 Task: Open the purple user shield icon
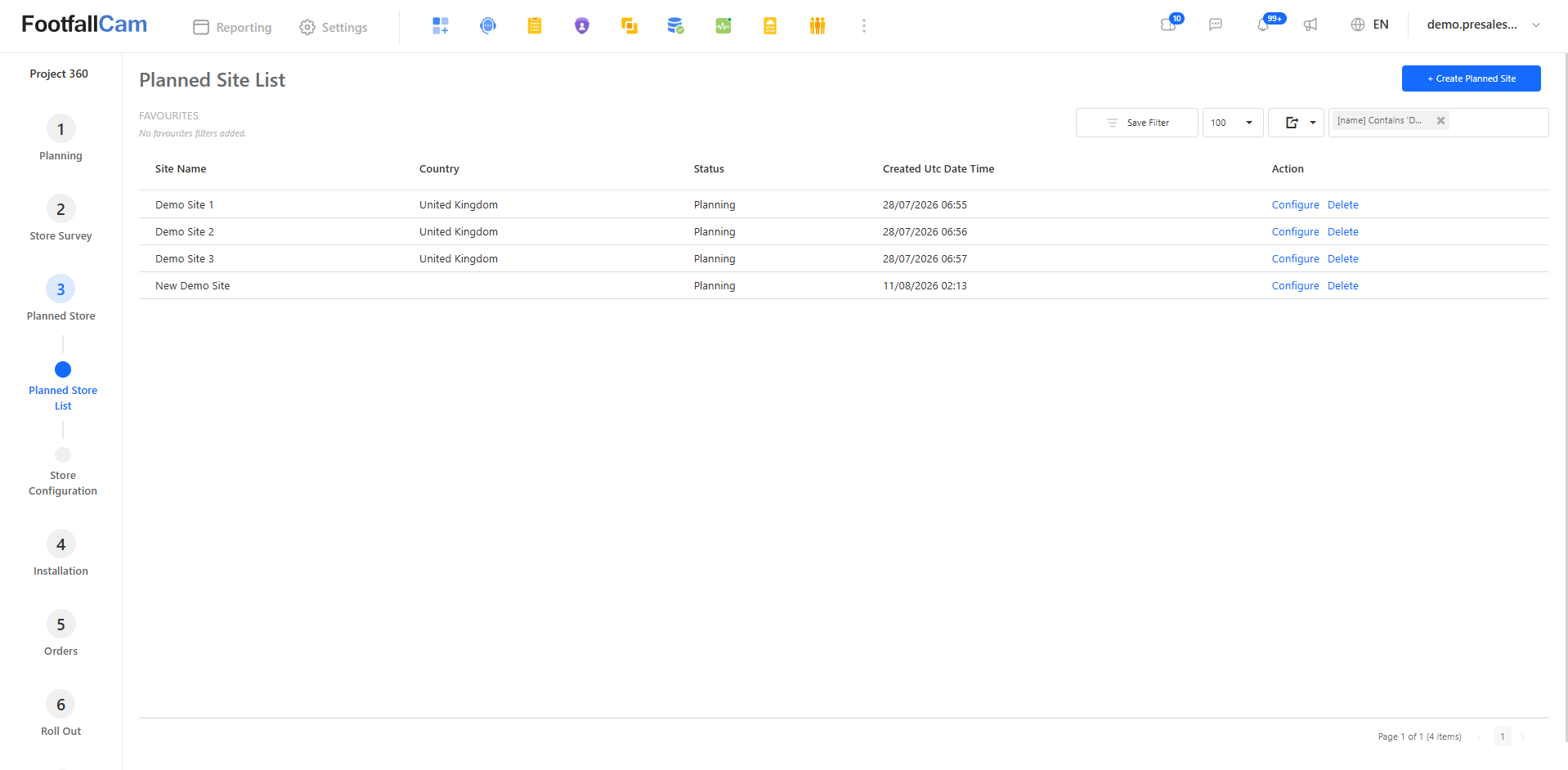[x=582, y=26]
